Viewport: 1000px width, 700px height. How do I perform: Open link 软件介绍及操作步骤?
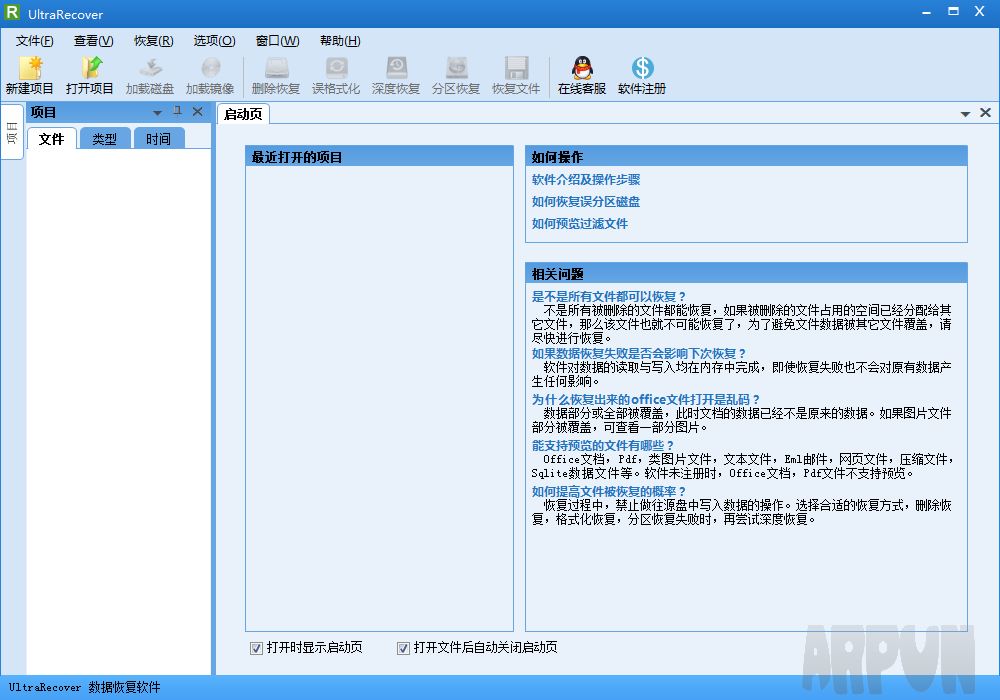click(x=586, y=180)
